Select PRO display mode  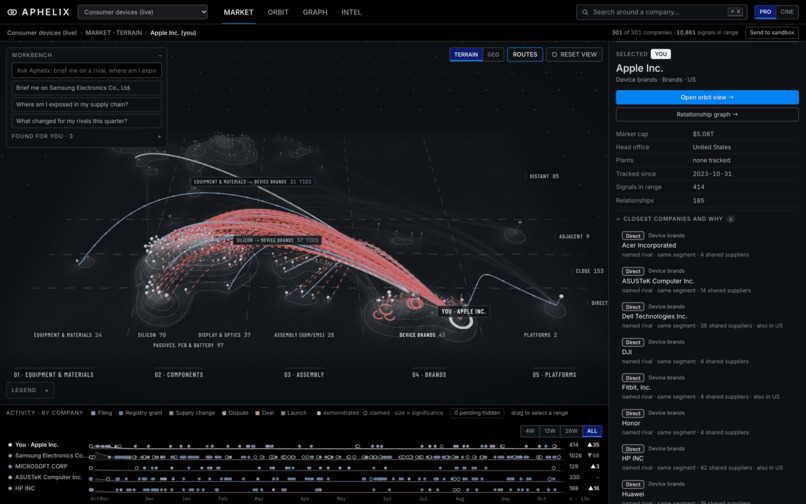coord(765,12)
